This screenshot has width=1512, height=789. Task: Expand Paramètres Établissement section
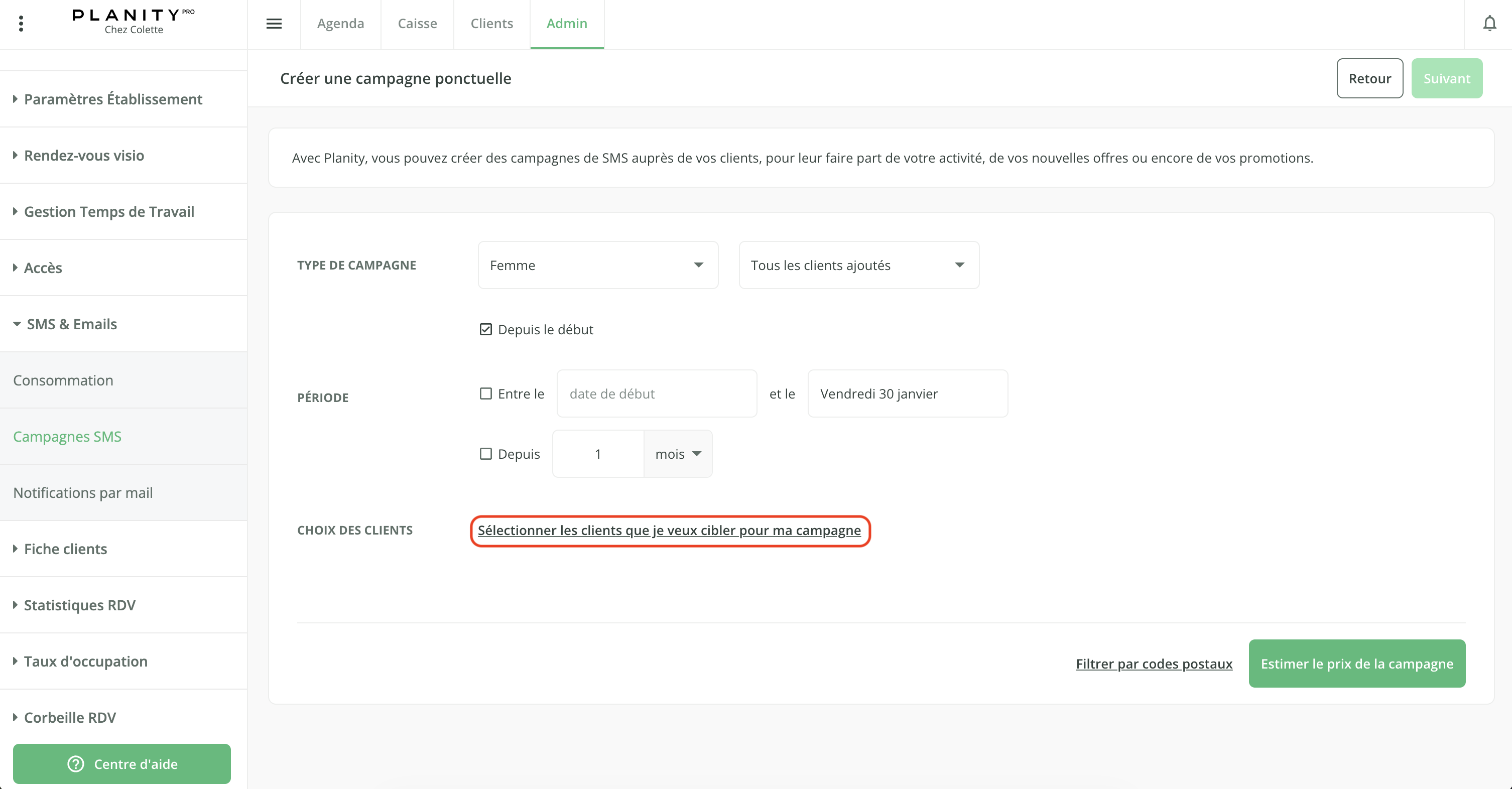point(112,99)
